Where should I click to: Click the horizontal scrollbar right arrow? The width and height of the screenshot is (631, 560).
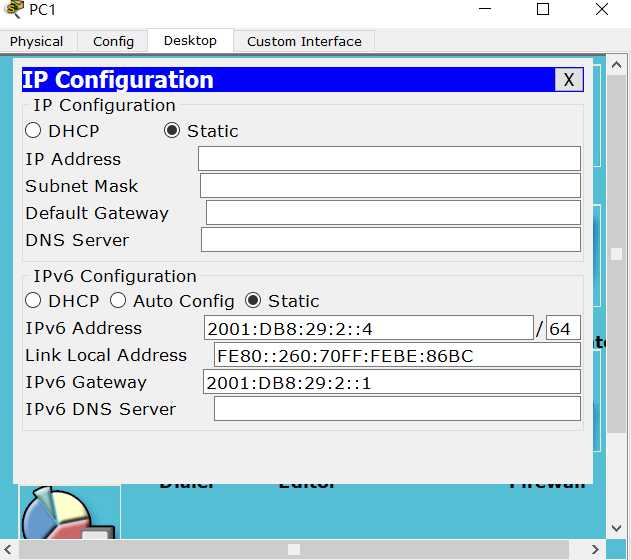(595, 549)
